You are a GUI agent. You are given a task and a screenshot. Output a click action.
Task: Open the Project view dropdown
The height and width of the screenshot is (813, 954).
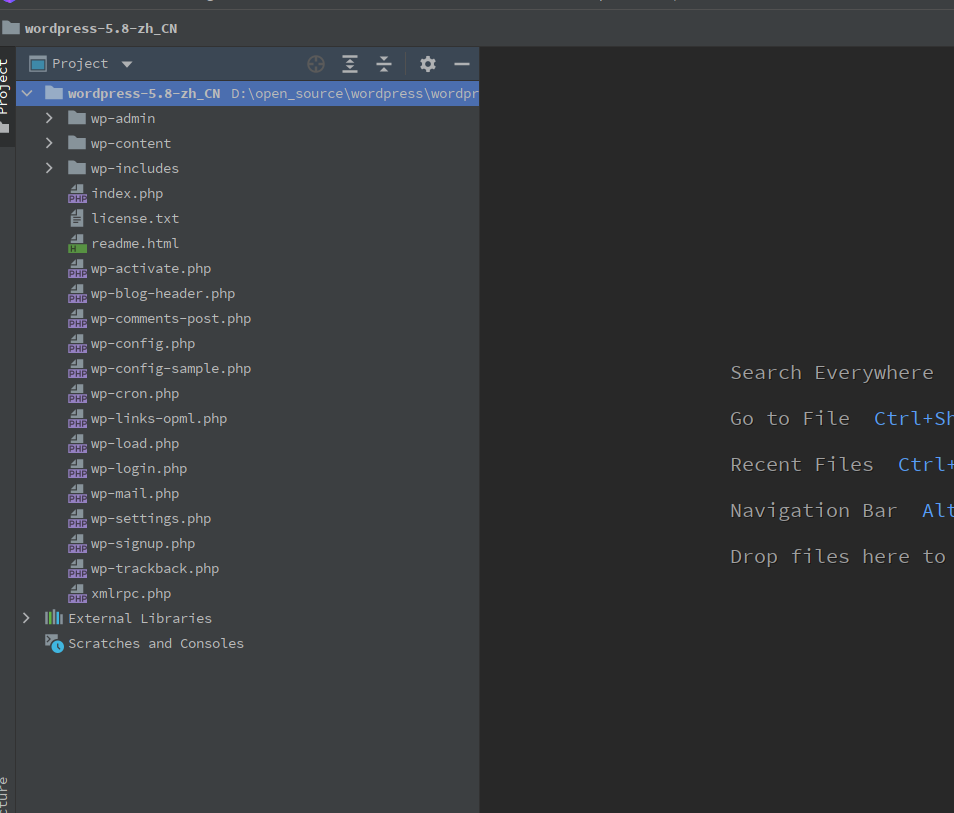tap(127, 64)
